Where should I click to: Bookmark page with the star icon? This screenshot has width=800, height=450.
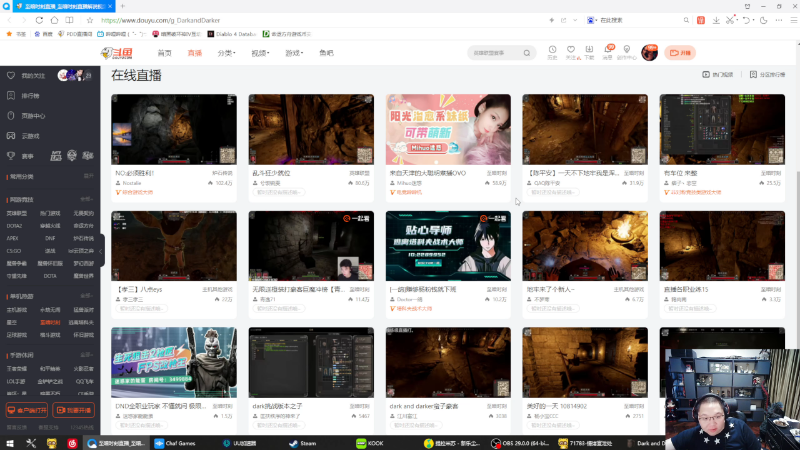[x=90, y=20]
